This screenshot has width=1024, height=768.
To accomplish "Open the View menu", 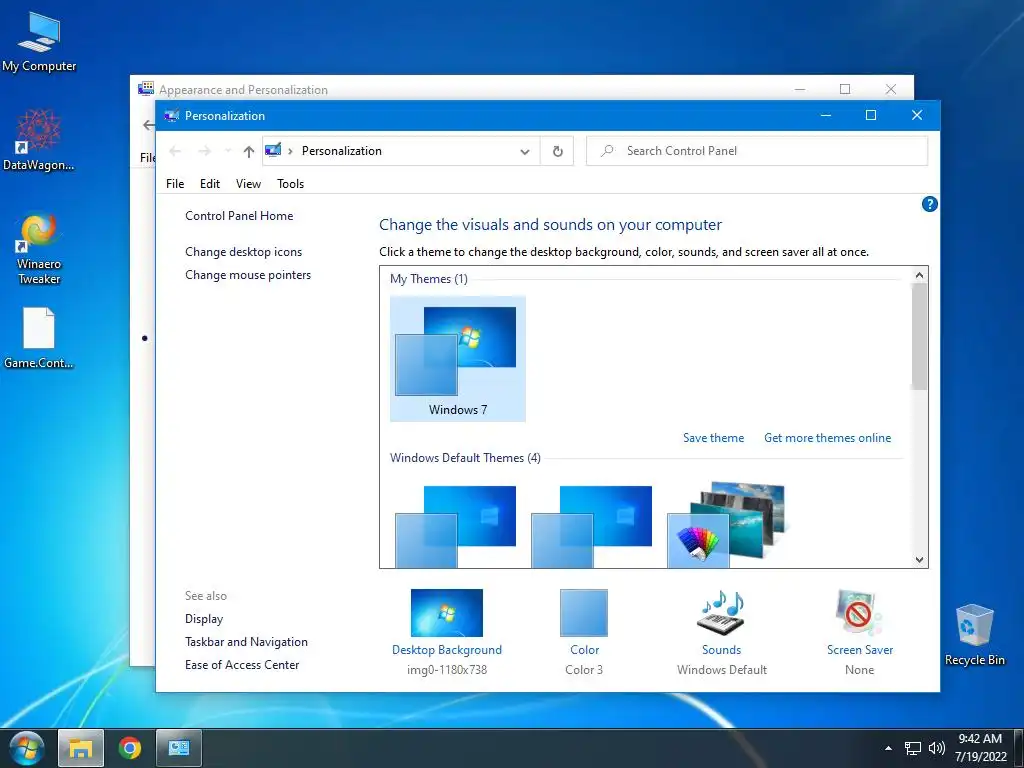I will 248,184.
